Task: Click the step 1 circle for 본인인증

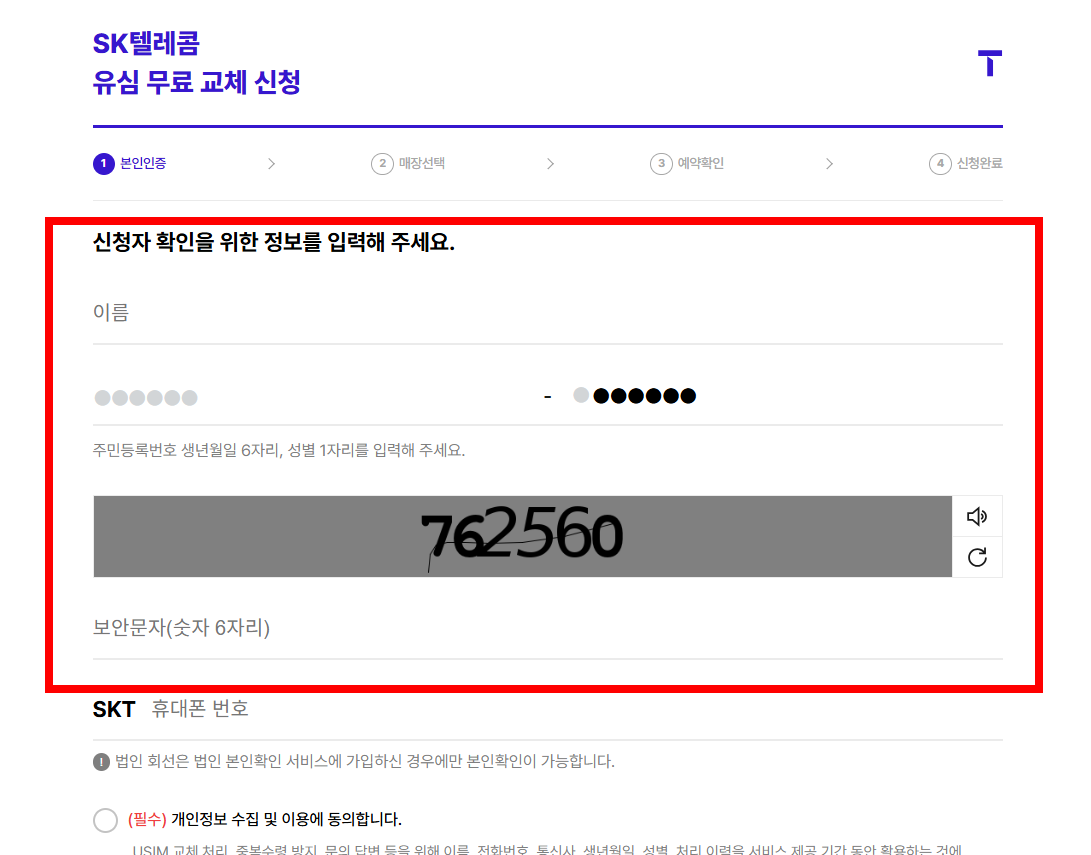Action: (x=104, y=163)
